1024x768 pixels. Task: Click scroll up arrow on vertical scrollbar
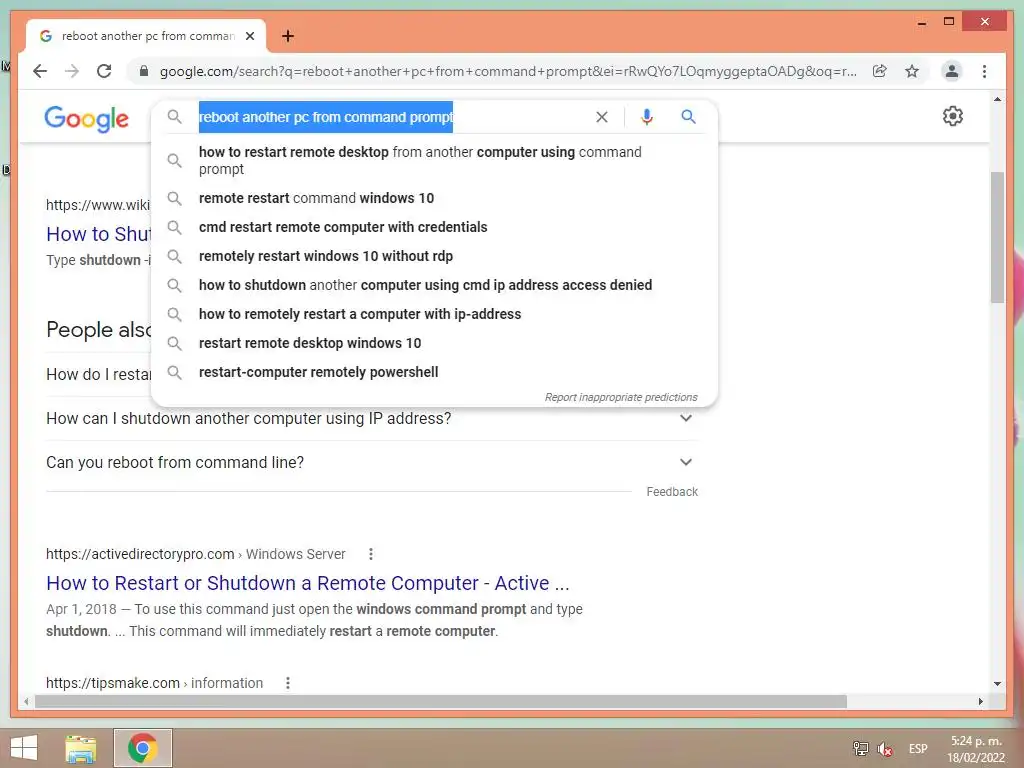(997, 99)
